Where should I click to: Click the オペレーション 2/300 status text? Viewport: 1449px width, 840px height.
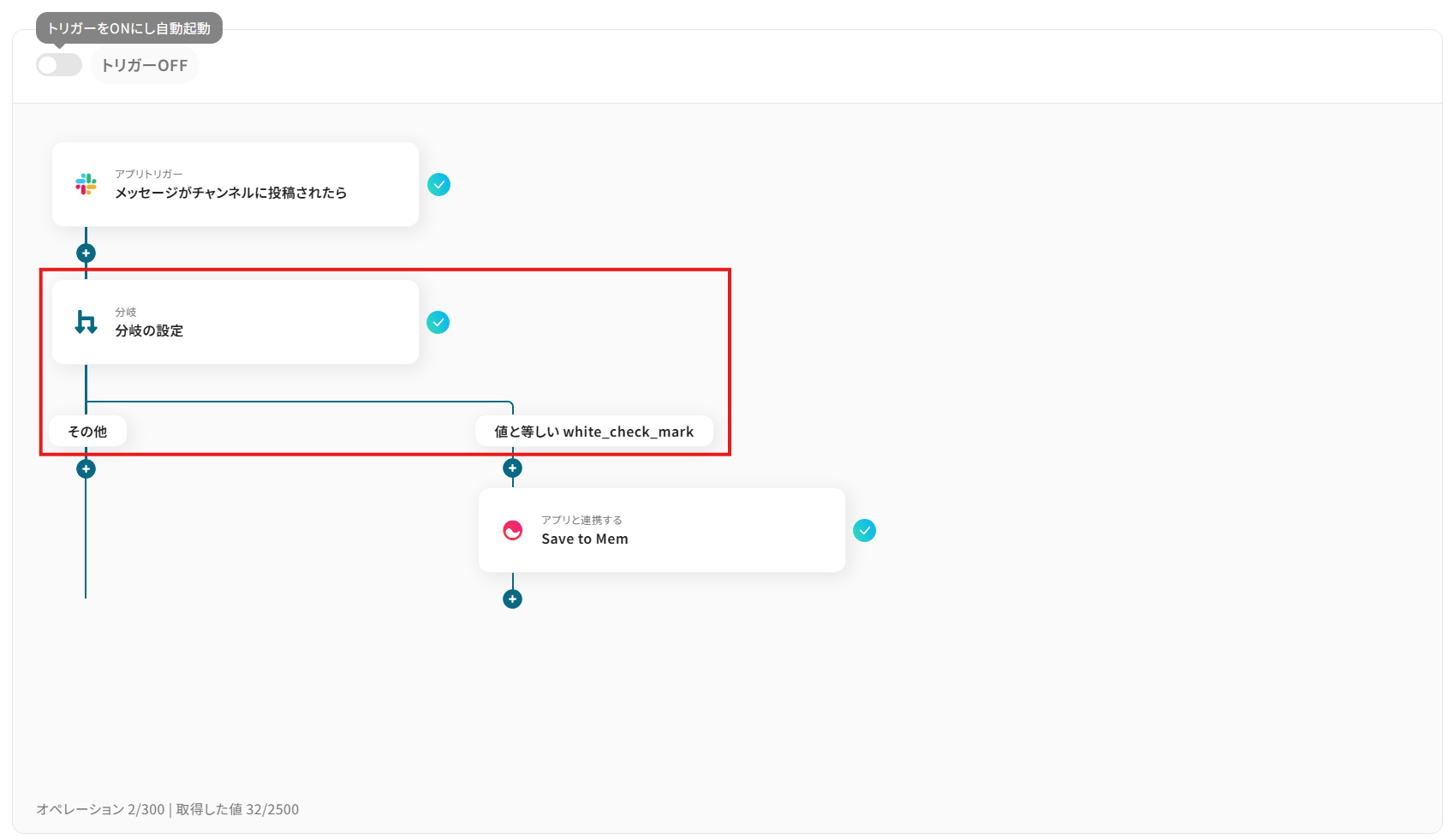100,809
